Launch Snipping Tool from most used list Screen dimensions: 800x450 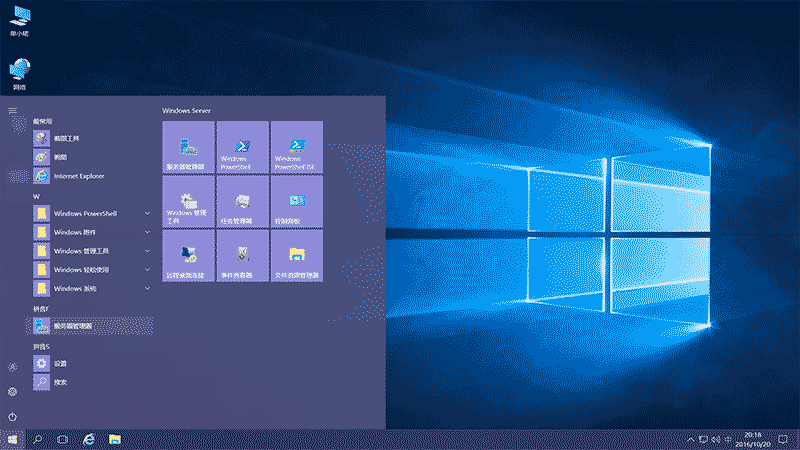tap(90, 138)
